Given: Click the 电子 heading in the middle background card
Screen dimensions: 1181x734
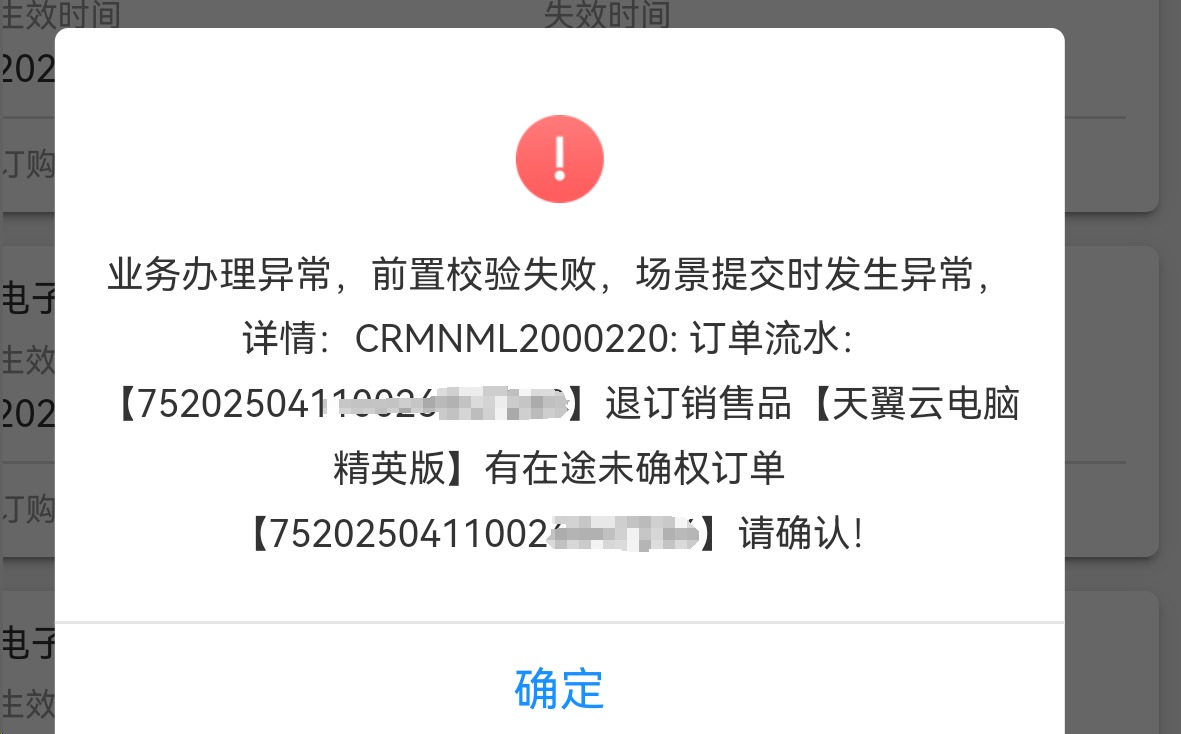Looking at the screenshot, I should pos(28,297).
